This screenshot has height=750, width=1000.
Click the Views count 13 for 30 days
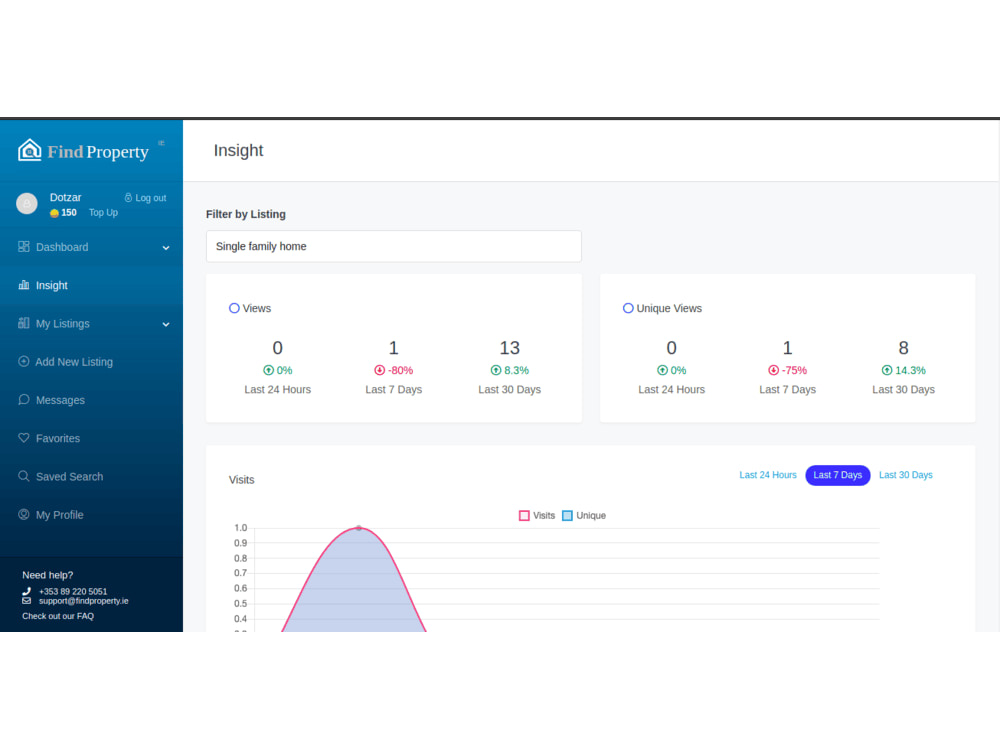click(510, 348)
